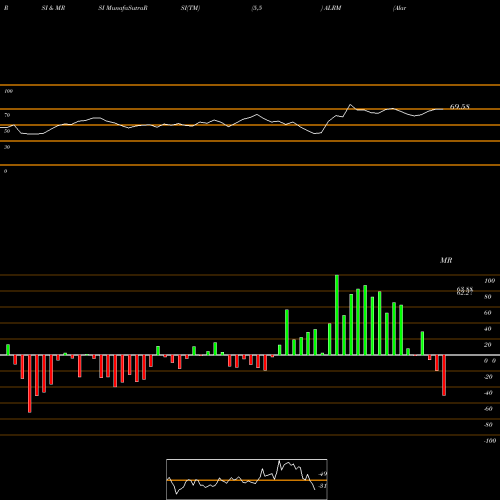Click the MR axis label -20
The width and height of the screenshot is (500, 500).
(488, 377)
